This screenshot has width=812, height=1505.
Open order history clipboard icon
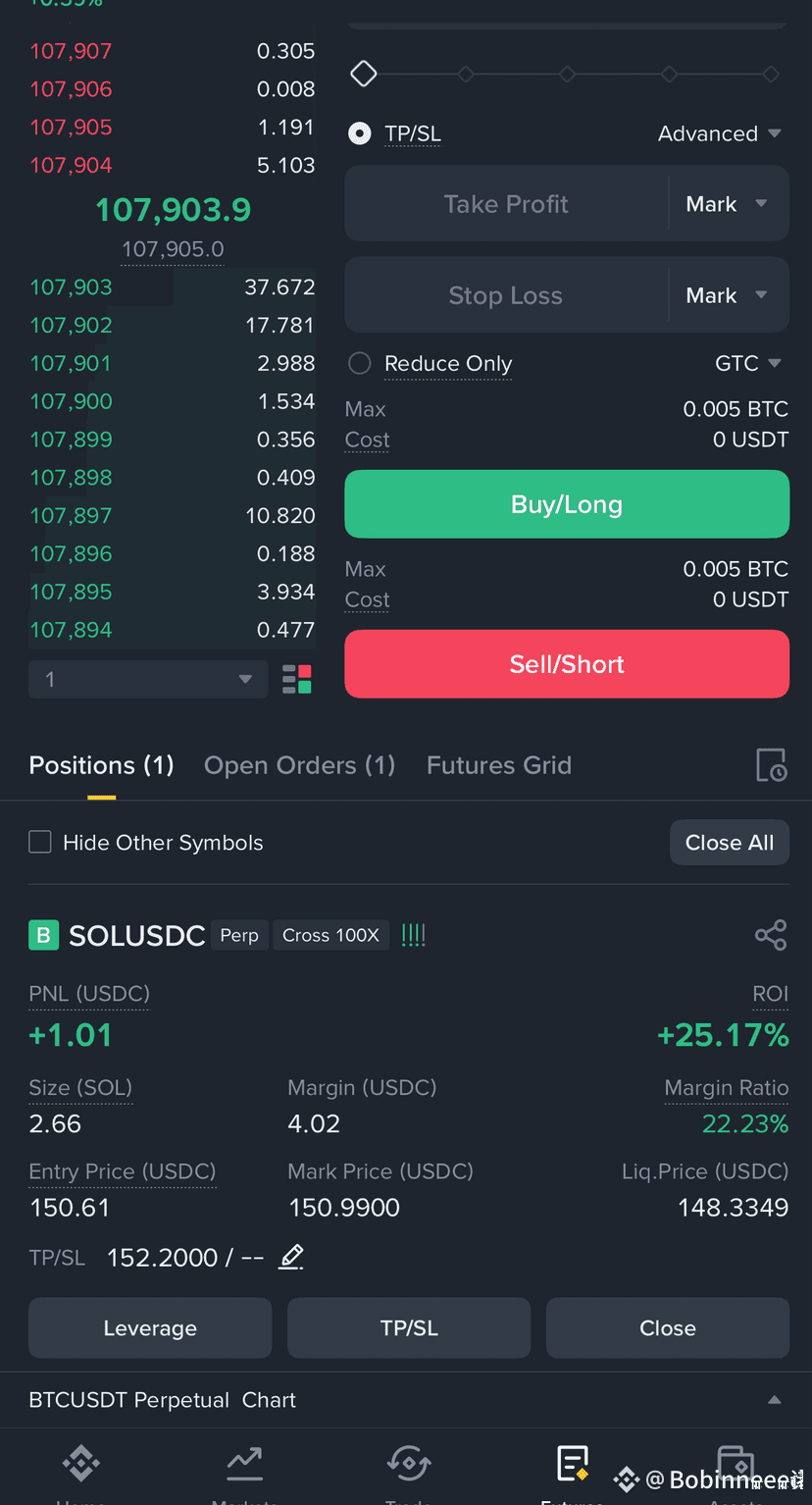(x=771, y=765)
